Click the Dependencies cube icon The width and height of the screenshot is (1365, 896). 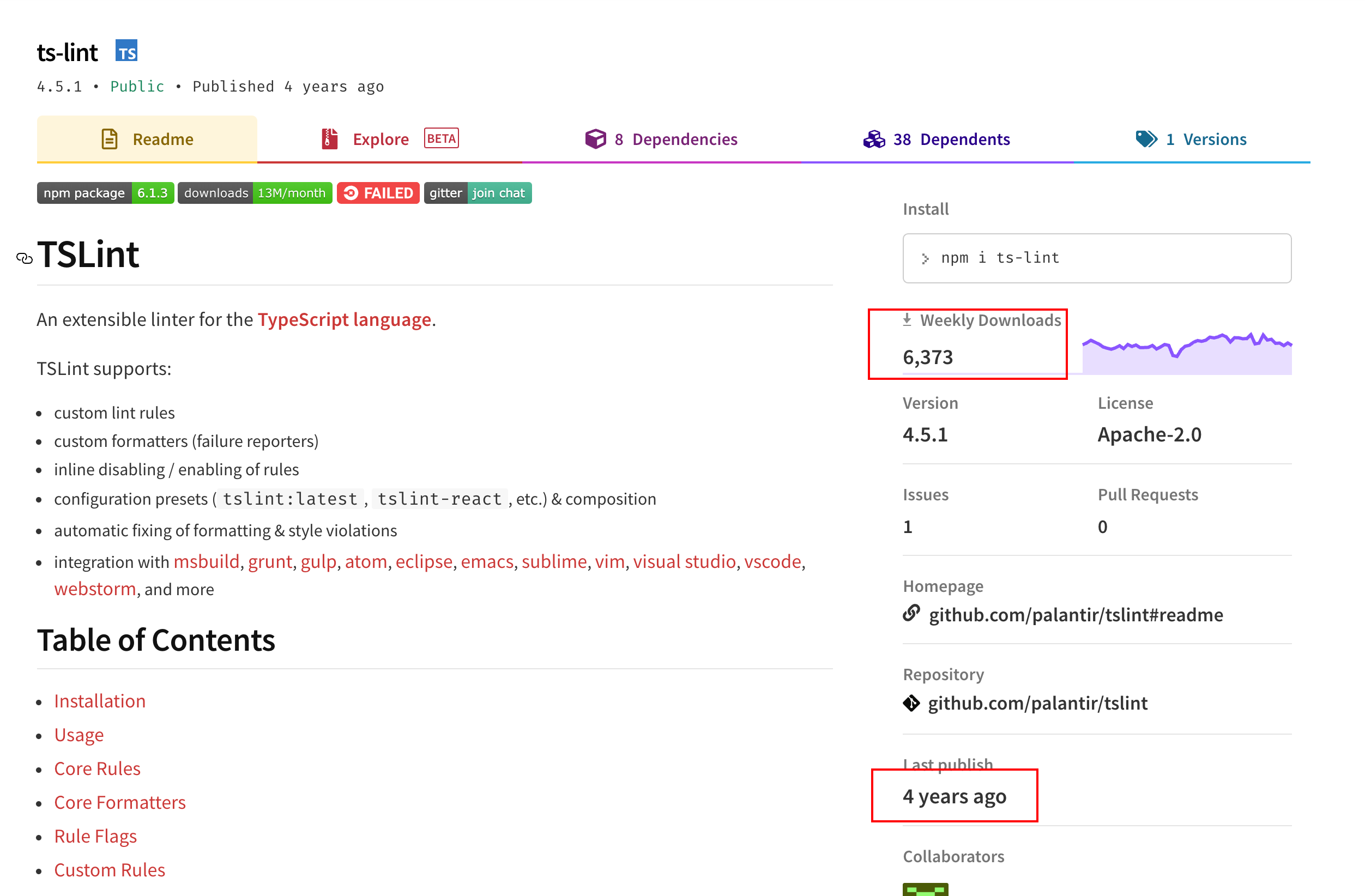[595, 140]
